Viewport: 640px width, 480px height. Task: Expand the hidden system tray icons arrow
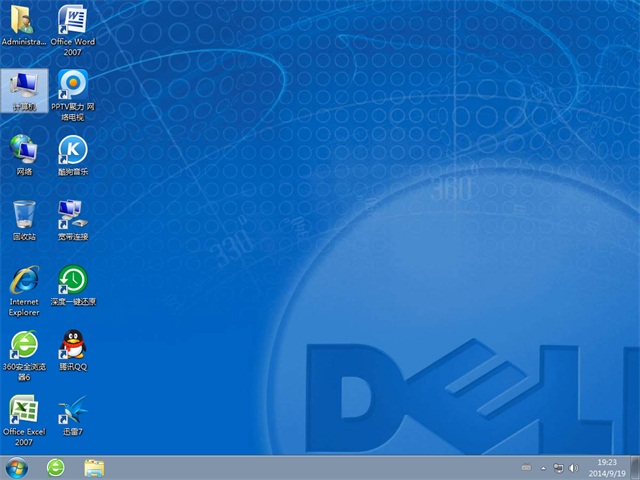point(542,467)
